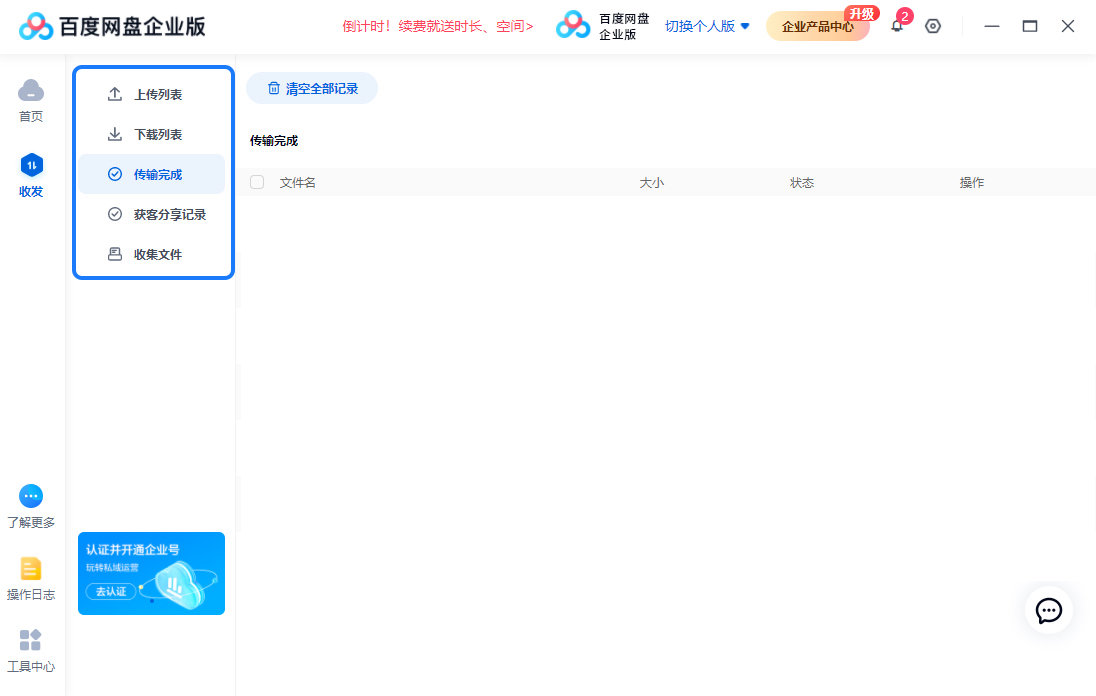Expand the 切换个人版 dropdown
Screen dimensions: 1096x696
coord(707,27)
